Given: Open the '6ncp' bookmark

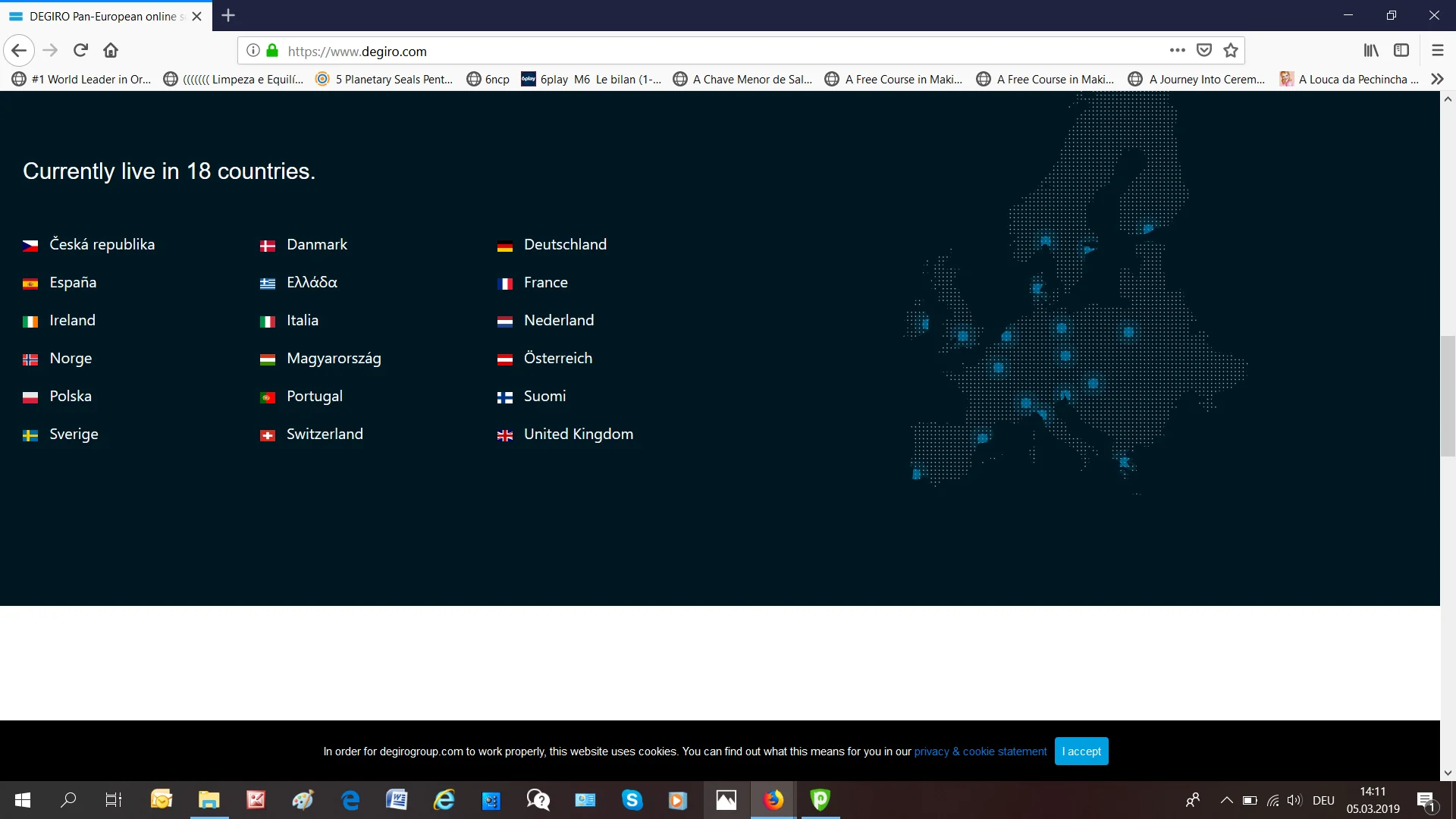Looking at the screenshot, I should 488,79.
